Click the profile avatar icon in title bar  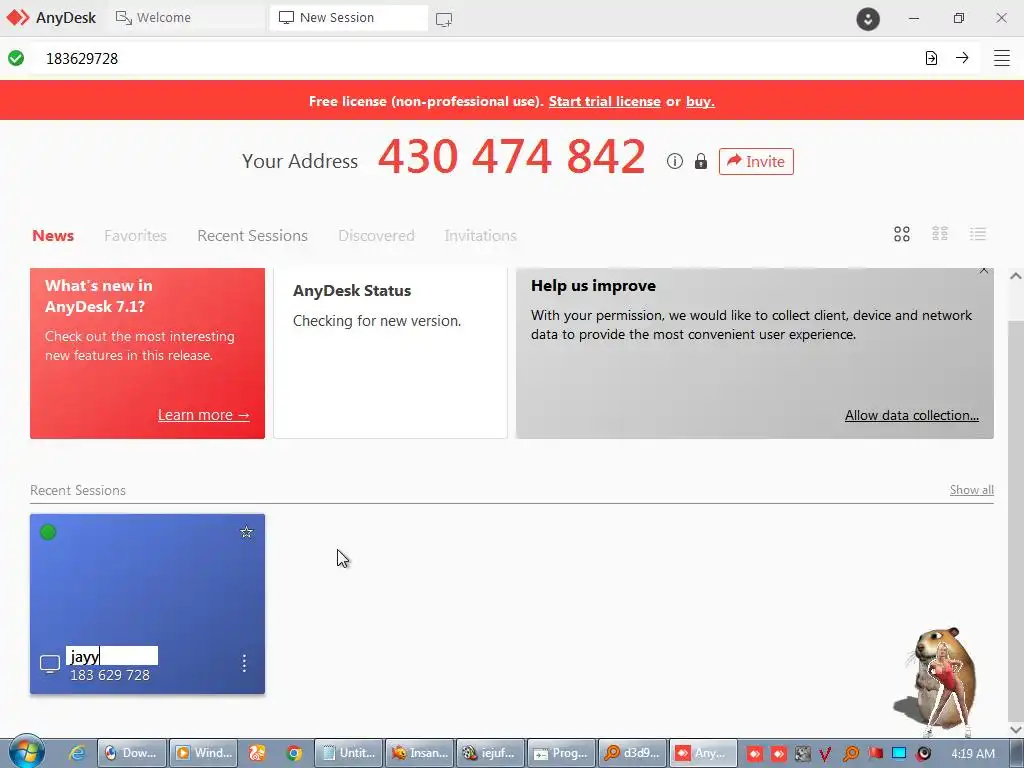pos(868,18)
